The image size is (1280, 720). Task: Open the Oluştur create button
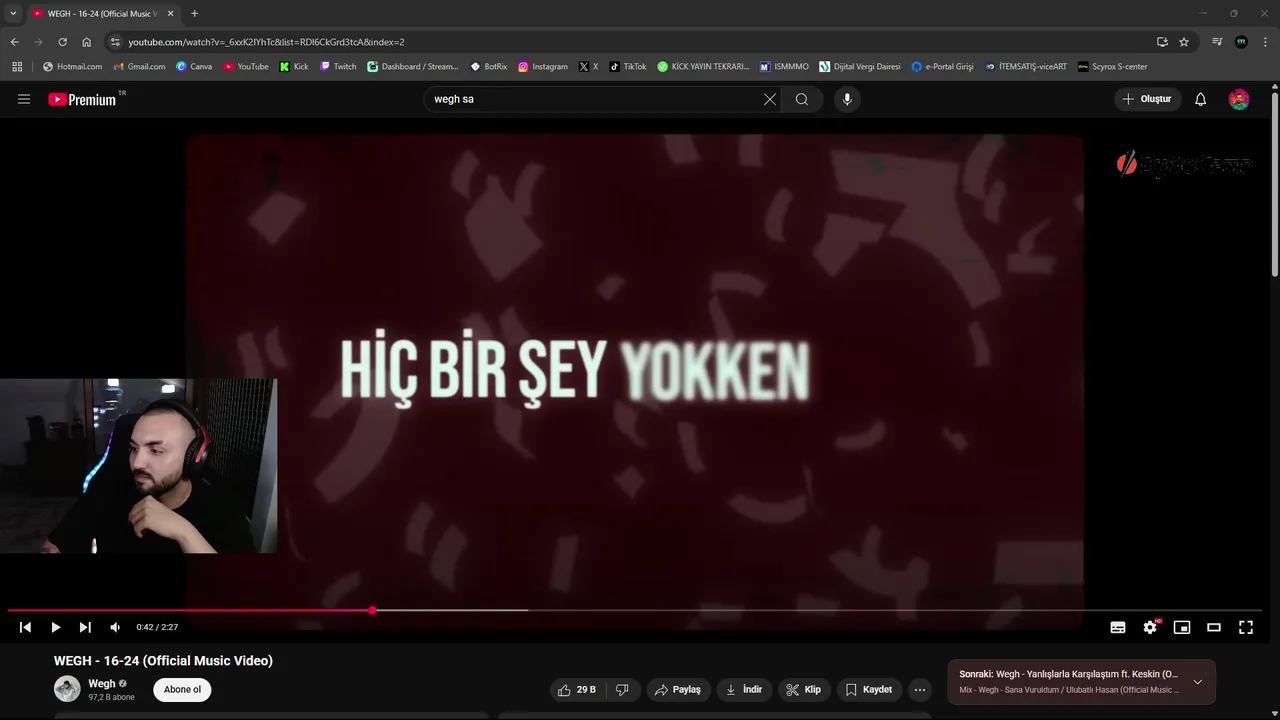pyautogui.click(x=1148, y=99)
